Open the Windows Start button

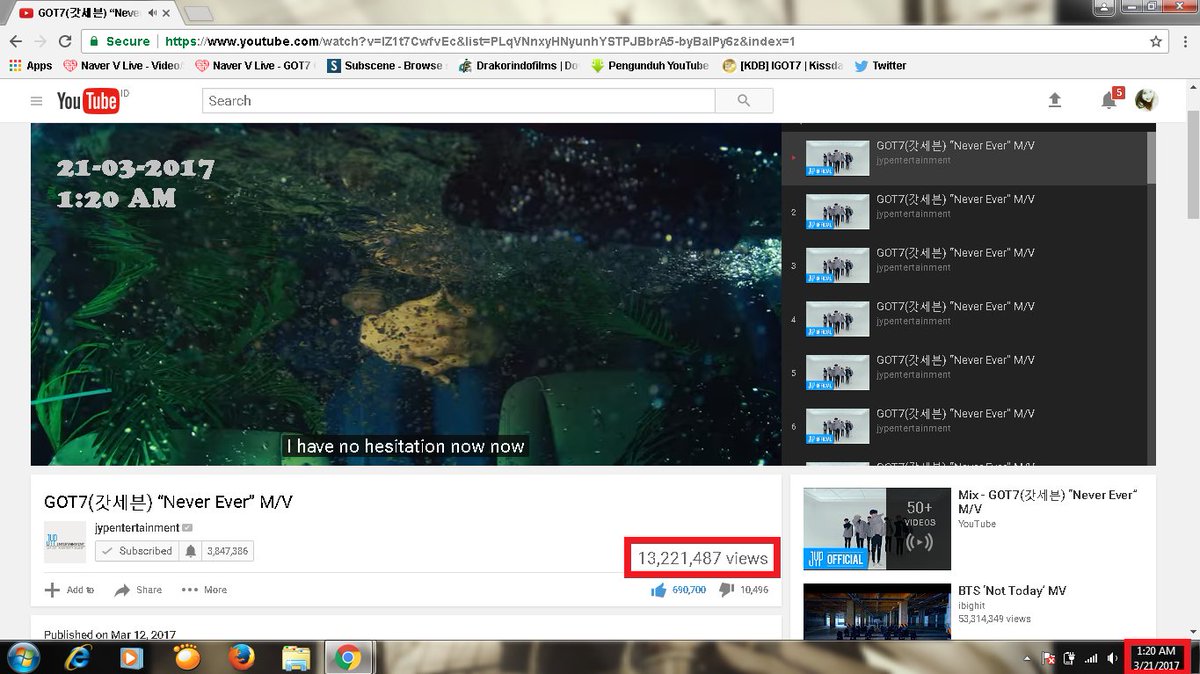tap(23, 657)
